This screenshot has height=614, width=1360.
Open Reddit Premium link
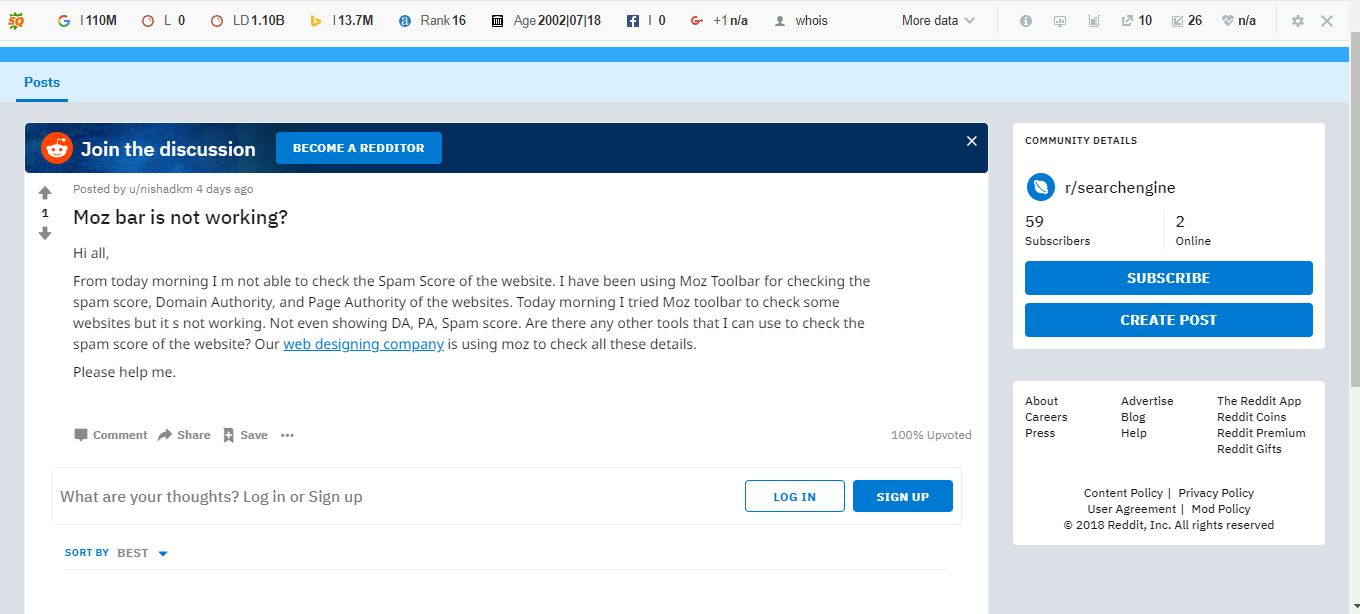(x=1261, y=433)
